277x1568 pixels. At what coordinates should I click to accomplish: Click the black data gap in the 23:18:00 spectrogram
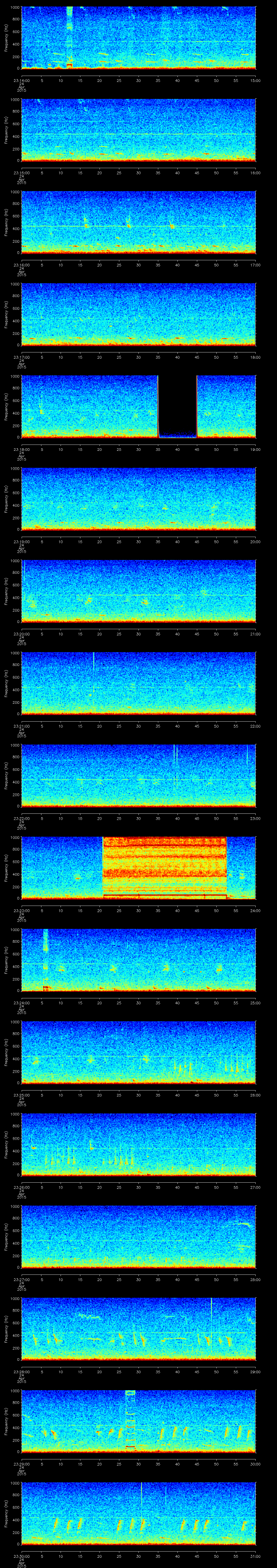pos(177,407)
